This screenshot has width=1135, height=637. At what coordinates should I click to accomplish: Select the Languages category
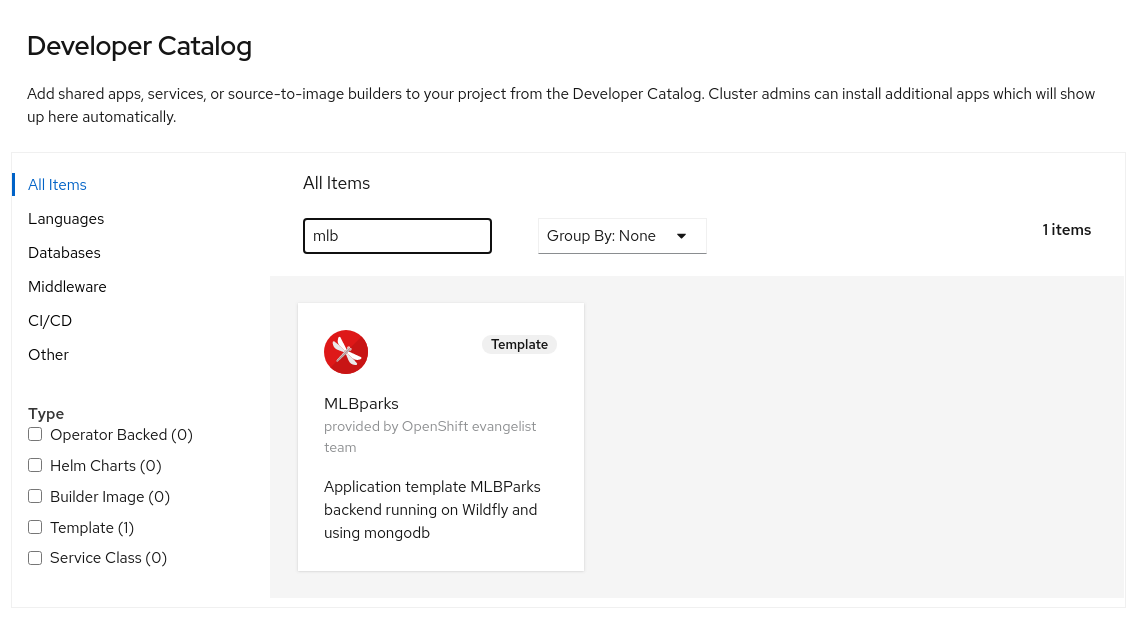tap(66, 218)
